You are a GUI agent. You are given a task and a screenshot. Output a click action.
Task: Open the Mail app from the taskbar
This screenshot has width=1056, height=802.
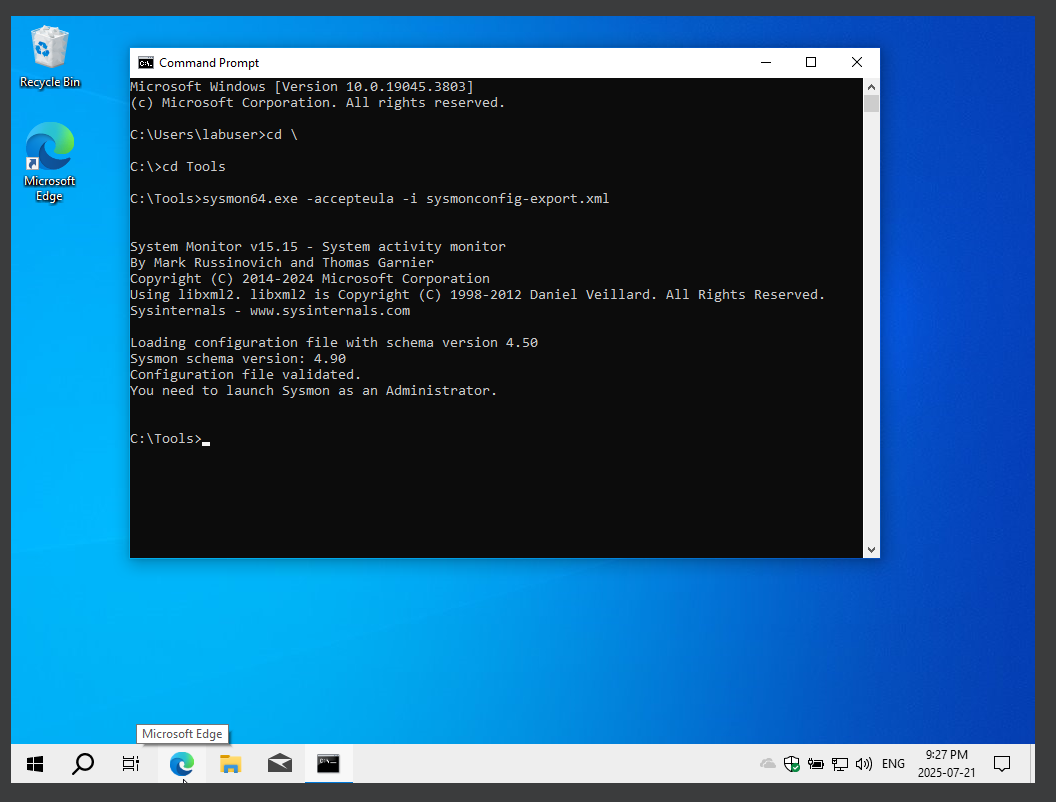coord(279,764)
